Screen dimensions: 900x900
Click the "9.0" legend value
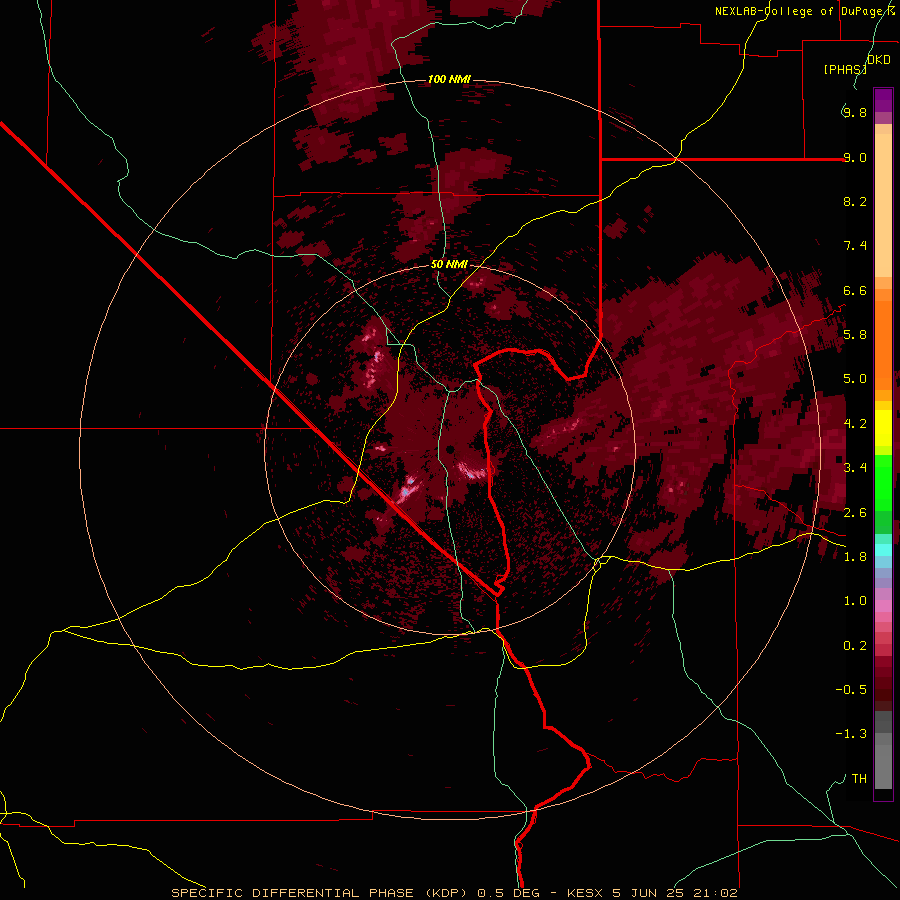point(855,157)
